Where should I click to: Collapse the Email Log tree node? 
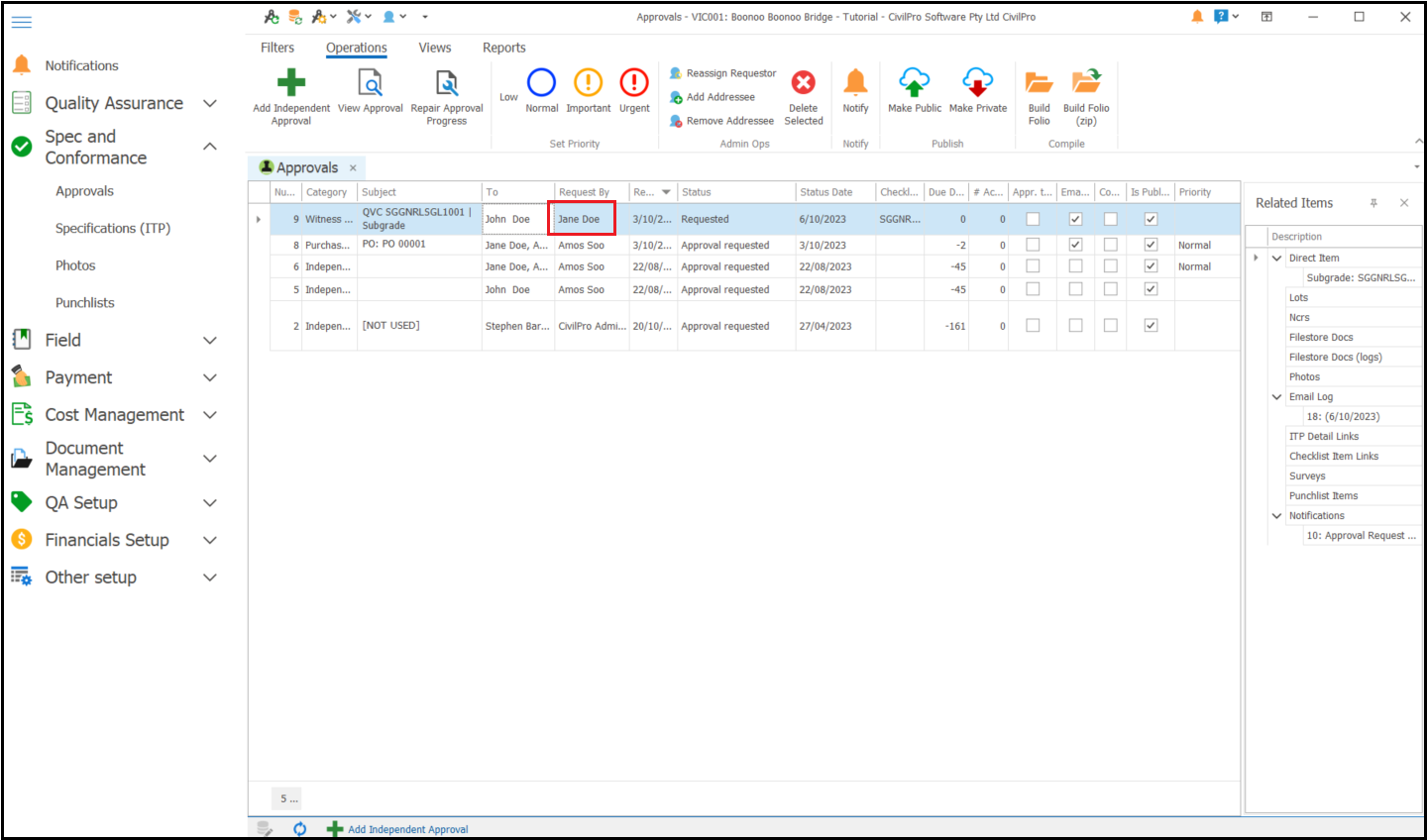tap(1276, 396)
